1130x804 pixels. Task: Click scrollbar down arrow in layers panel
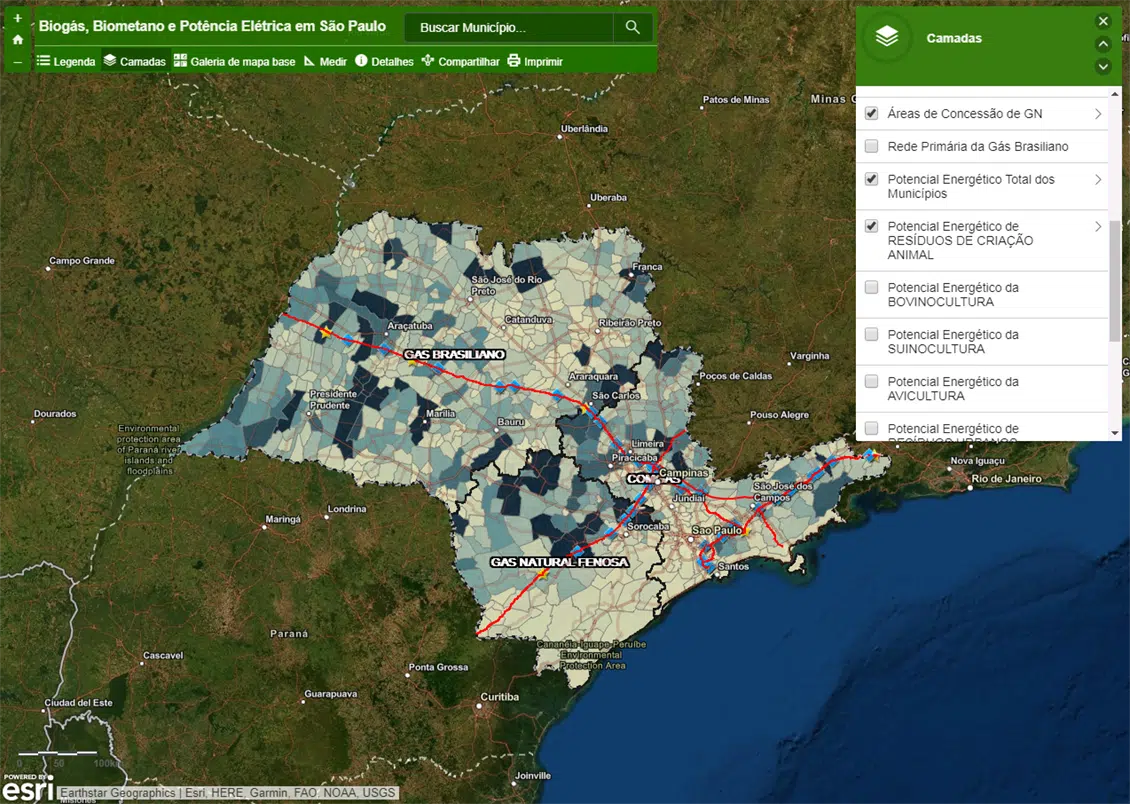(x=1115, y=433)
